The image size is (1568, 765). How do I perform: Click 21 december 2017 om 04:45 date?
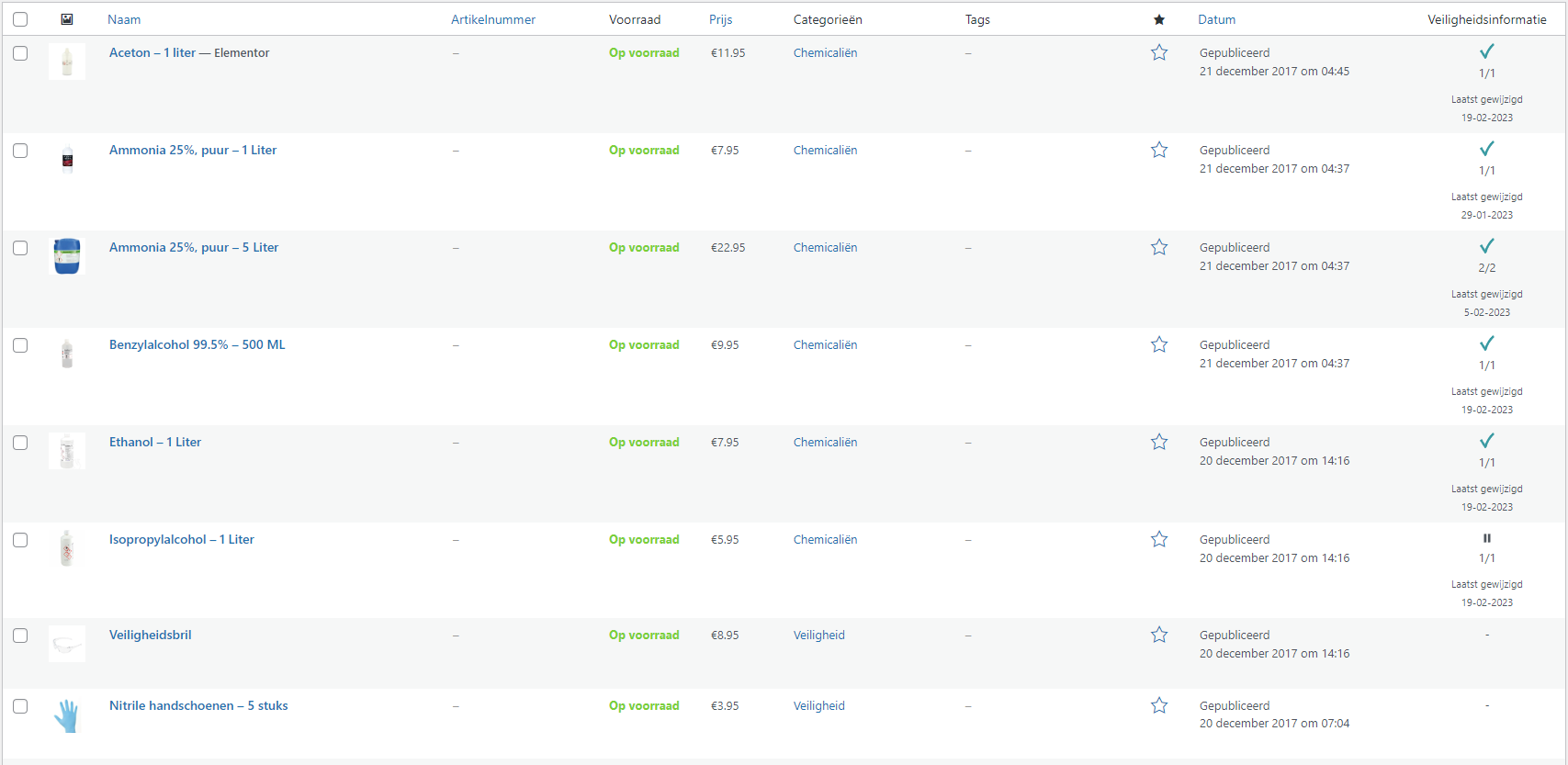click(x=1274, y=71)
